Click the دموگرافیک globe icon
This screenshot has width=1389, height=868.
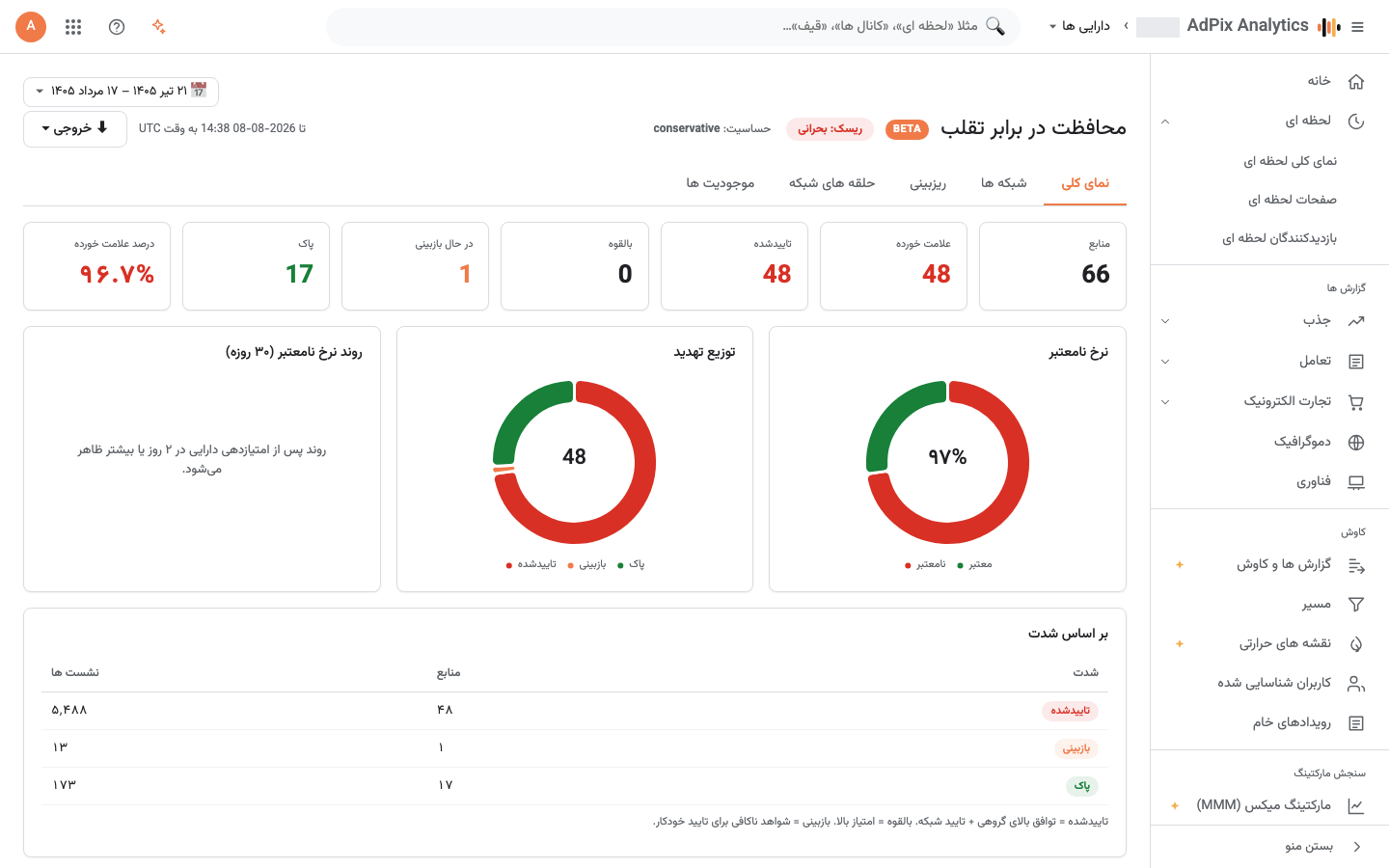[x=1356, y=443]
